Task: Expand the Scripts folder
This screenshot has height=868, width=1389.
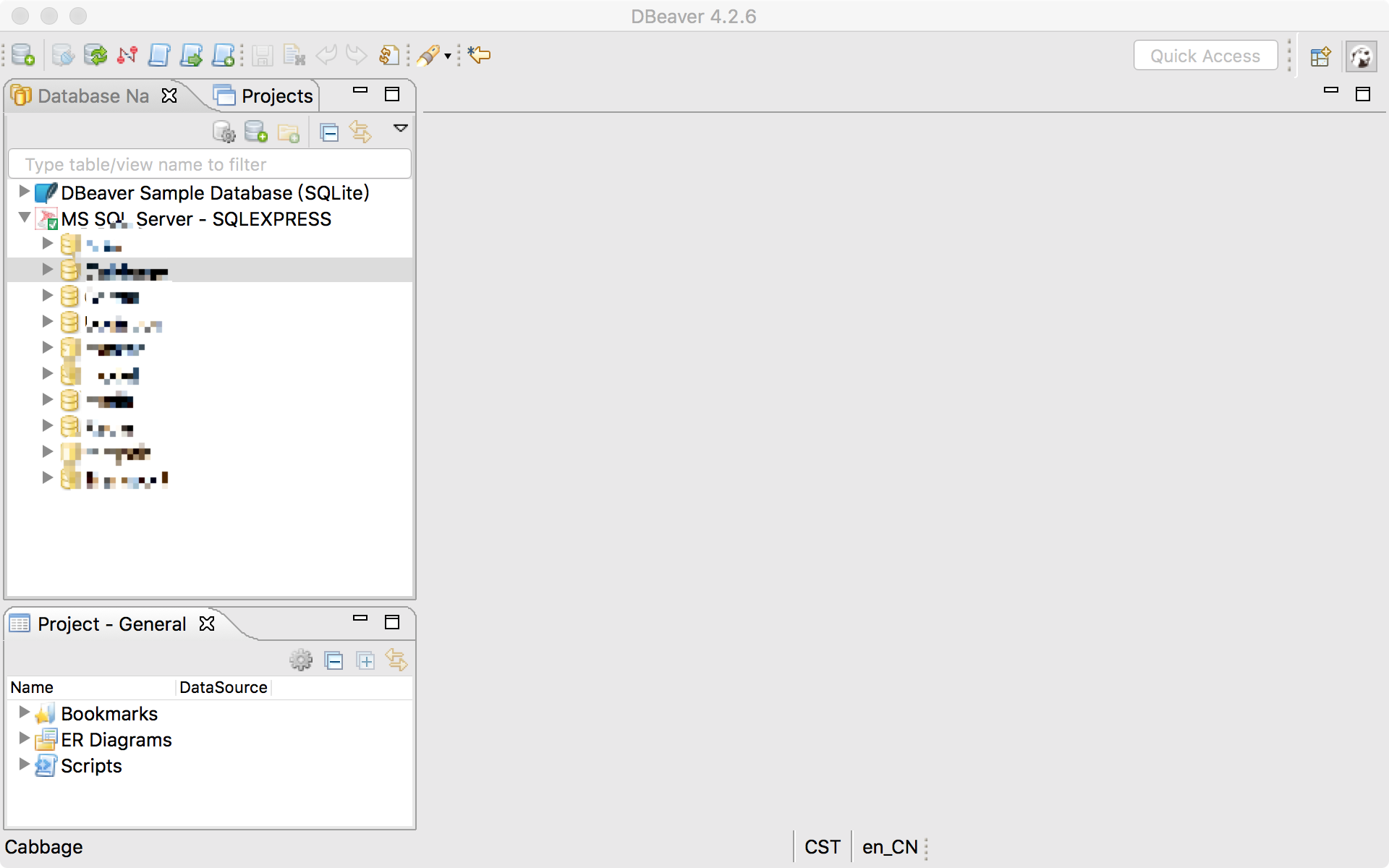Action: 24,765
